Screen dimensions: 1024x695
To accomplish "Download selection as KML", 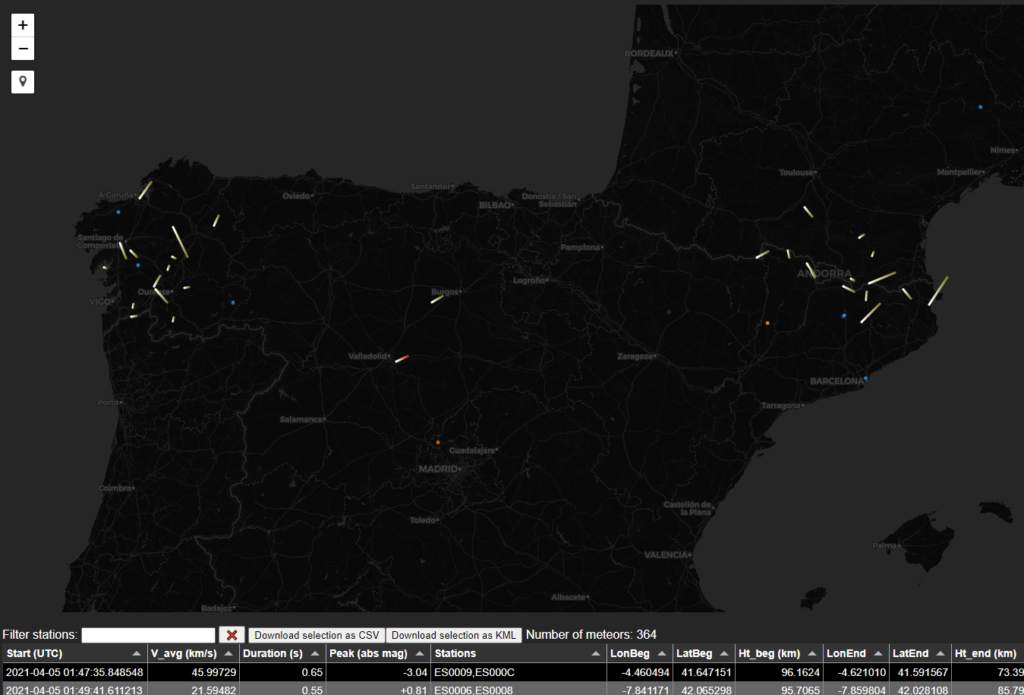I will point(454,635).
